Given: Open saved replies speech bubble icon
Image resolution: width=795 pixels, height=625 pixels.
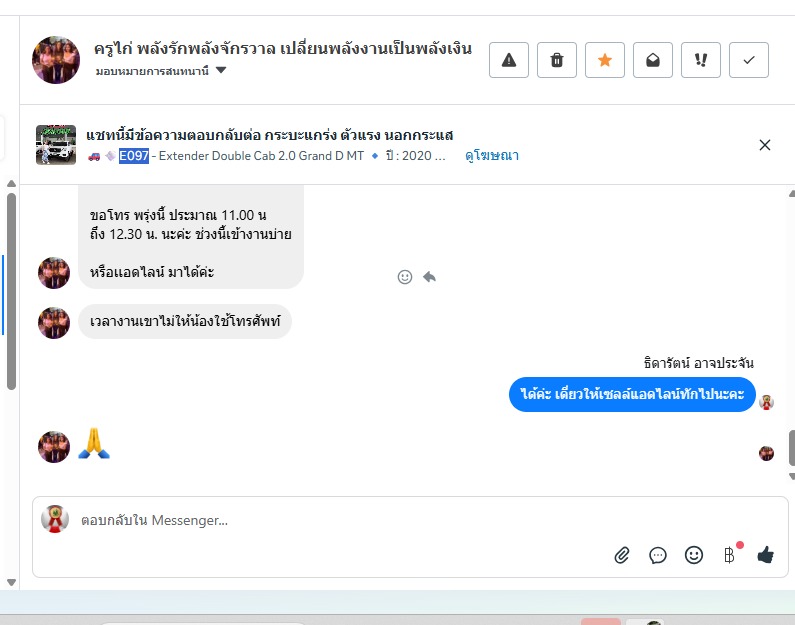Looking at the screenshot, I should (x=658, y=556).
